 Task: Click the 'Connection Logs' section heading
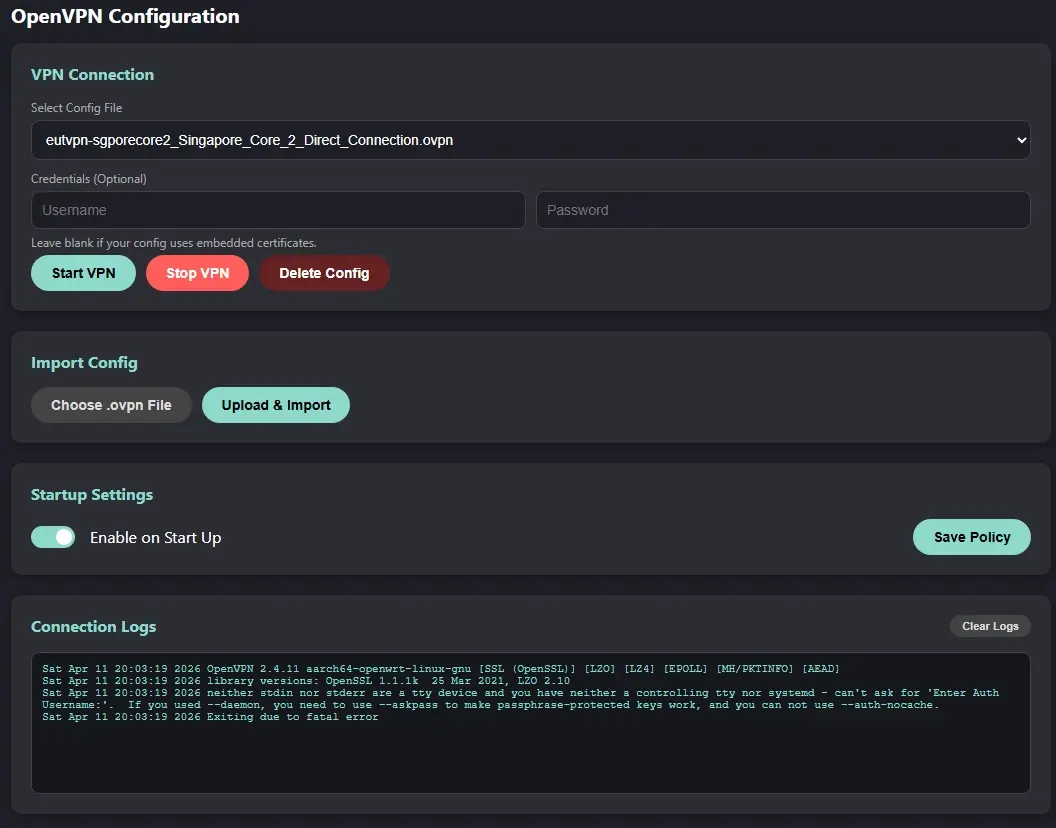pos(94,627)
